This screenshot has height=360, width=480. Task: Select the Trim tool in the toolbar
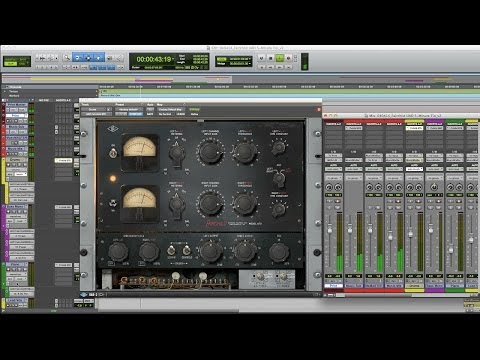click(77, 58)
